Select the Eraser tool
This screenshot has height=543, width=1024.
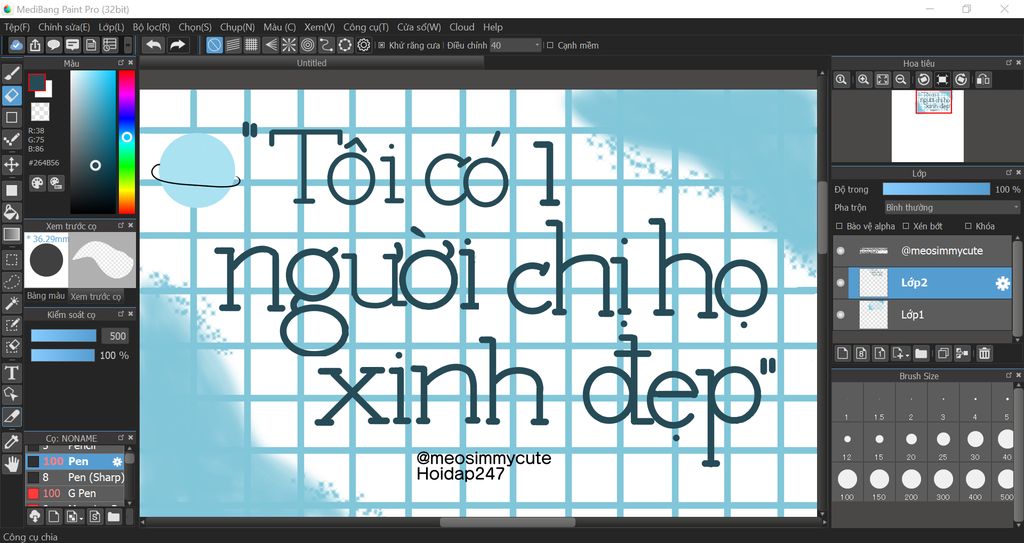pos(12,95)
